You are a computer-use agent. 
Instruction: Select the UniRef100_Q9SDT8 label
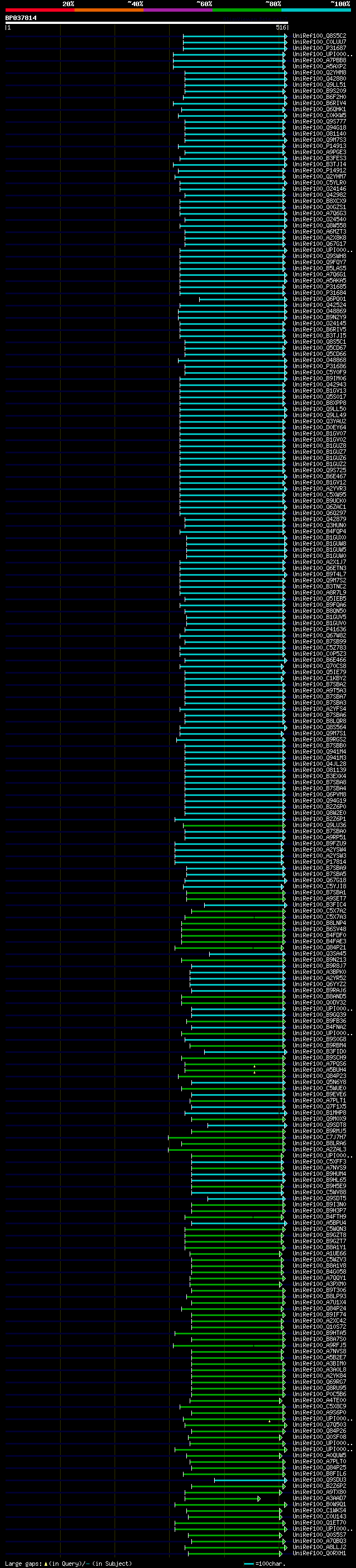[319, 1125]
